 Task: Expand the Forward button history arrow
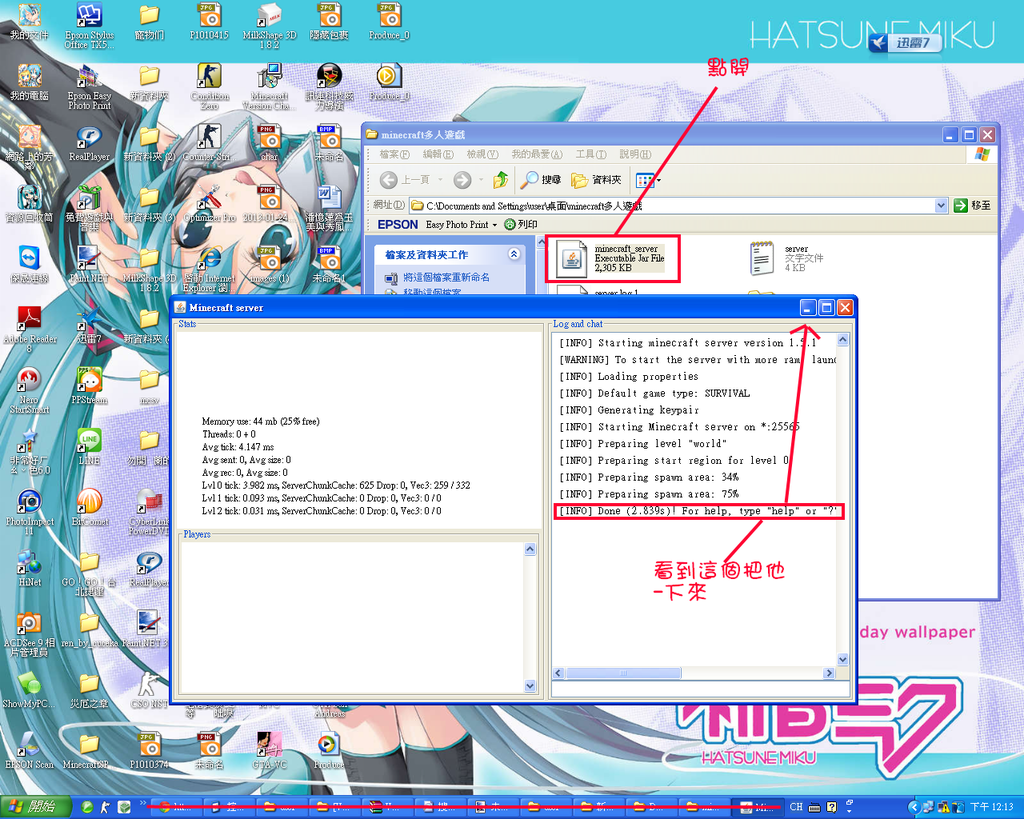click(x=481, y=180)
